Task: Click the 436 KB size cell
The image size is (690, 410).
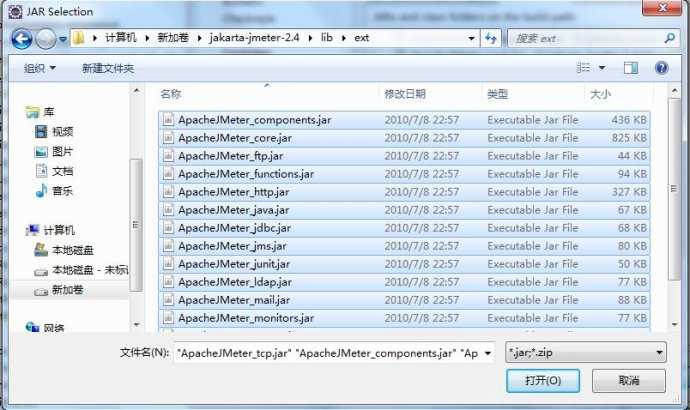Action: point(629,120)
